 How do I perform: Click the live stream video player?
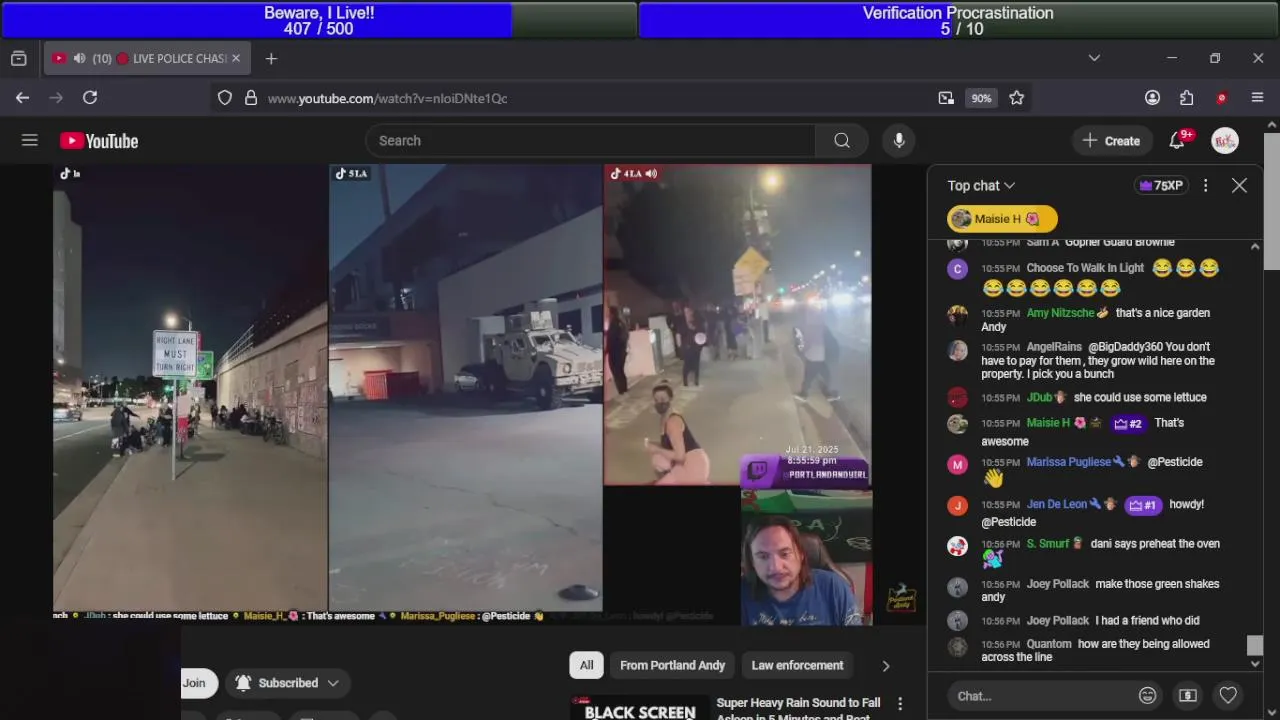pos(462,394)
